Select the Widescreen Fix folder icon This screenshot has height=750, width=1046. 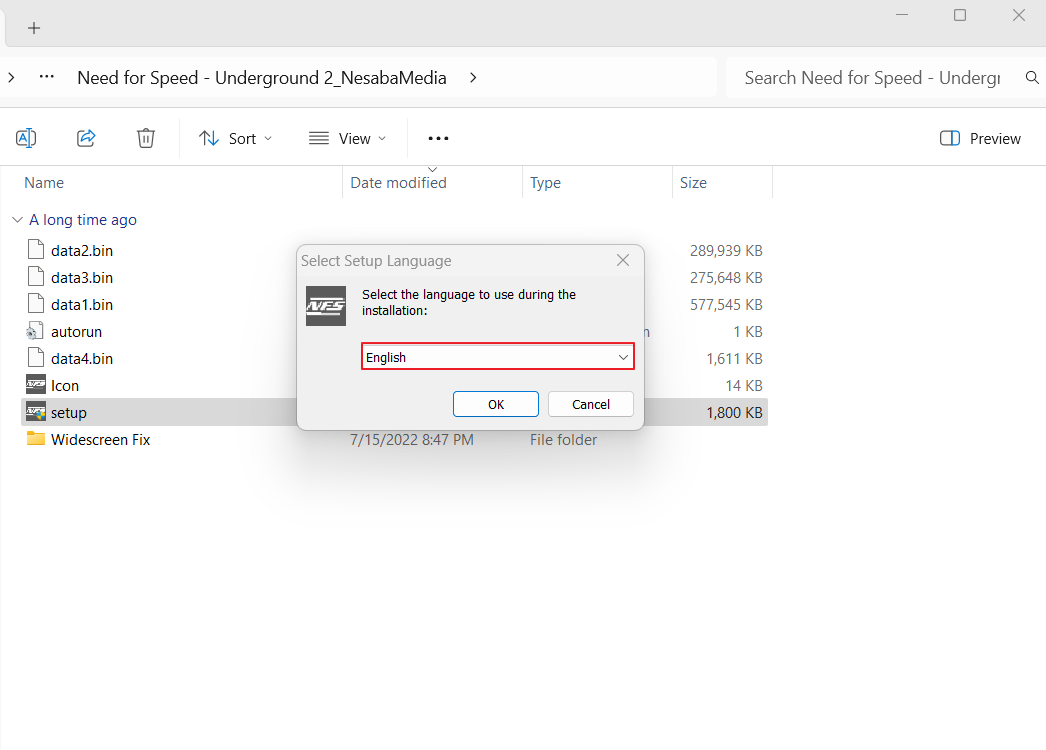[x=35, y=438]
